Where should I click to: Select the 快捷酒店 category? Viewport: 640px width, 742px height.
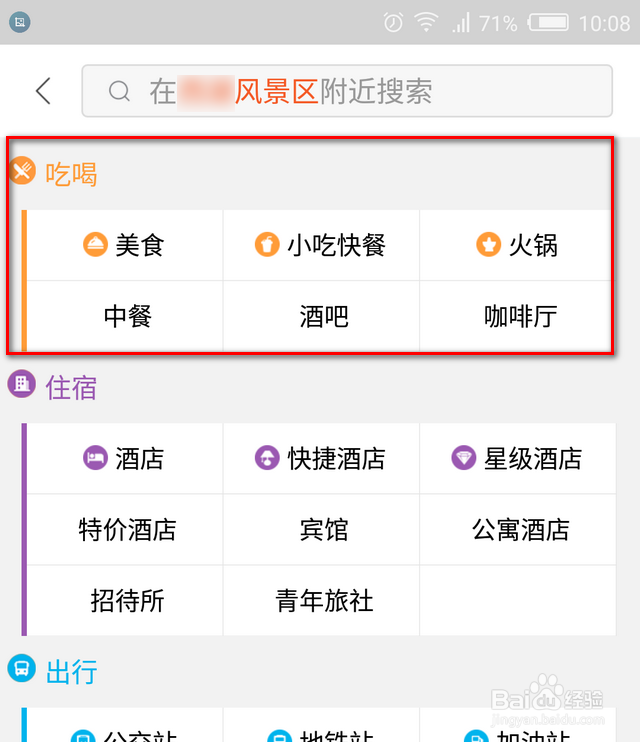[x=321, y=458]
